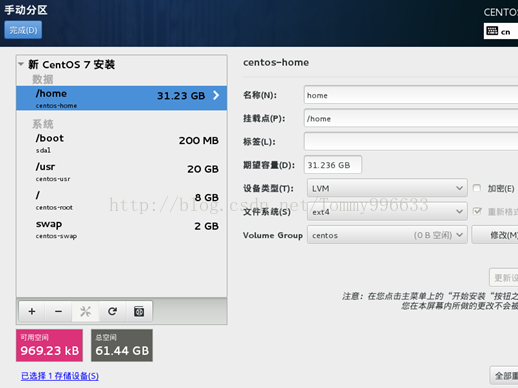The height and width of the screenshot is (388, 518).
Task: Click the keyboard layout icon
Action: click(492, 31)
